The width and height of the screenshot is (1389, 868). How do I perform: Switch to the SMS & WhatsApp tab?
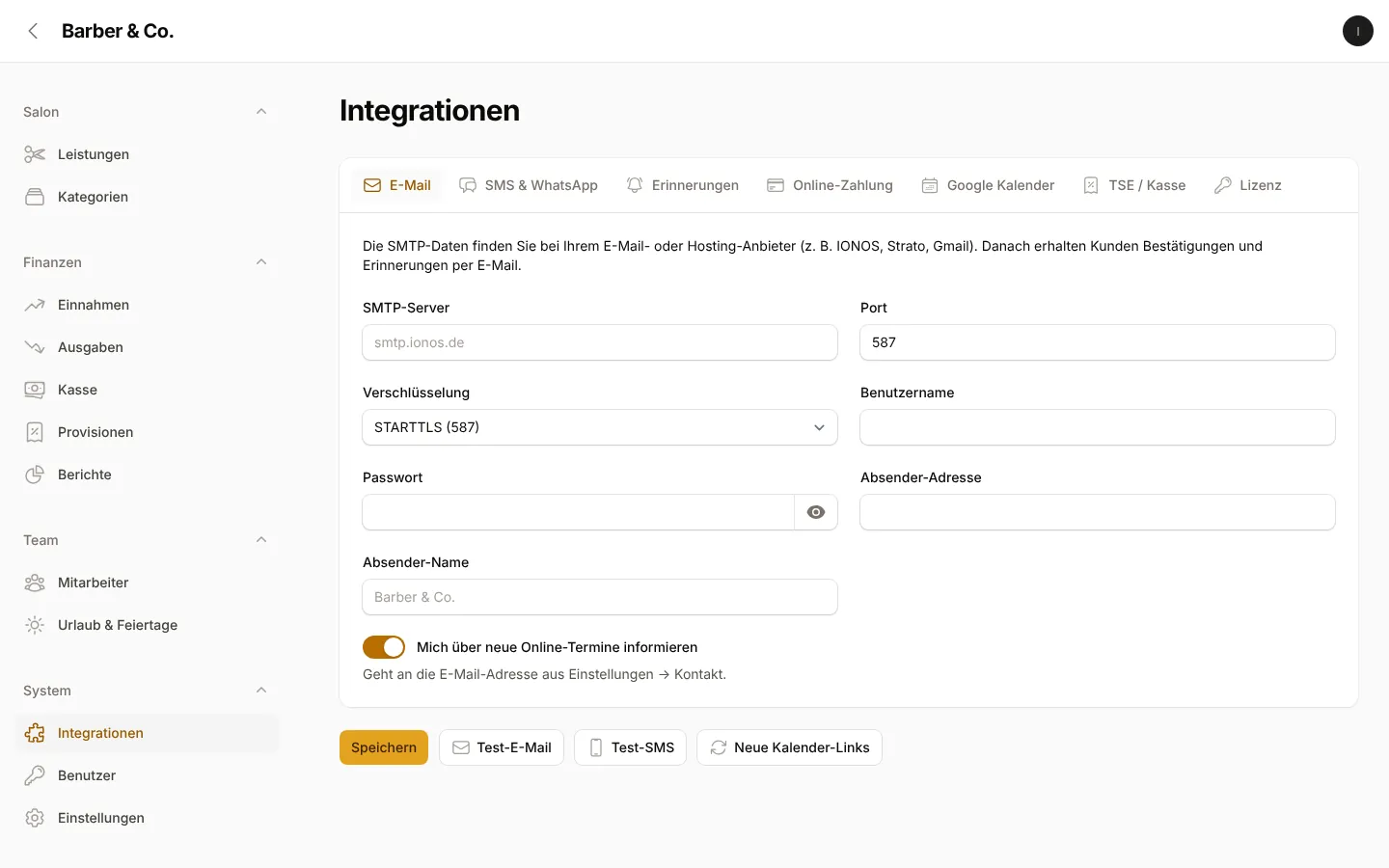pos(529,185)
